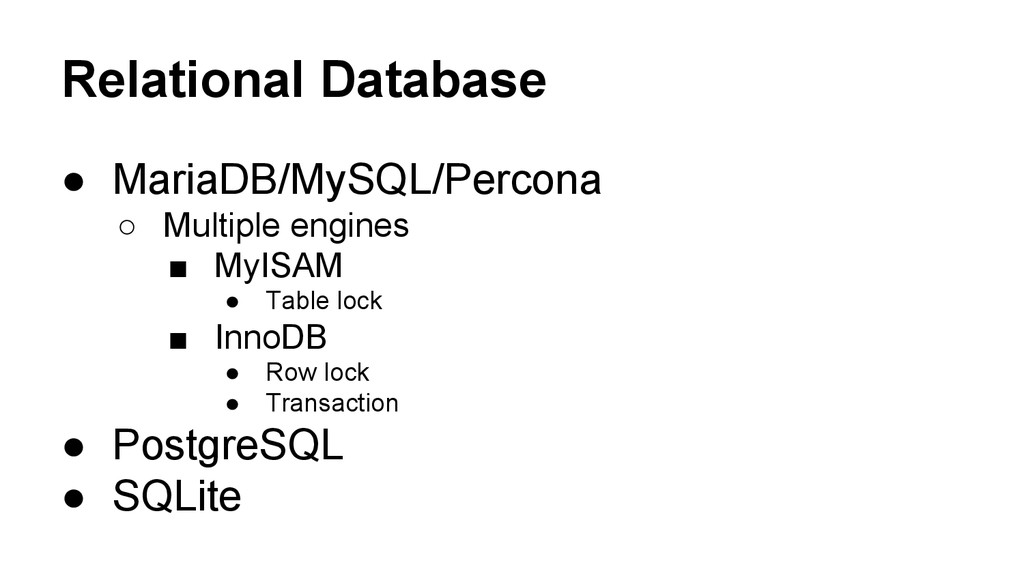
Task: Click the small bullet beside Transaction
Action: [x=232, y=405]
